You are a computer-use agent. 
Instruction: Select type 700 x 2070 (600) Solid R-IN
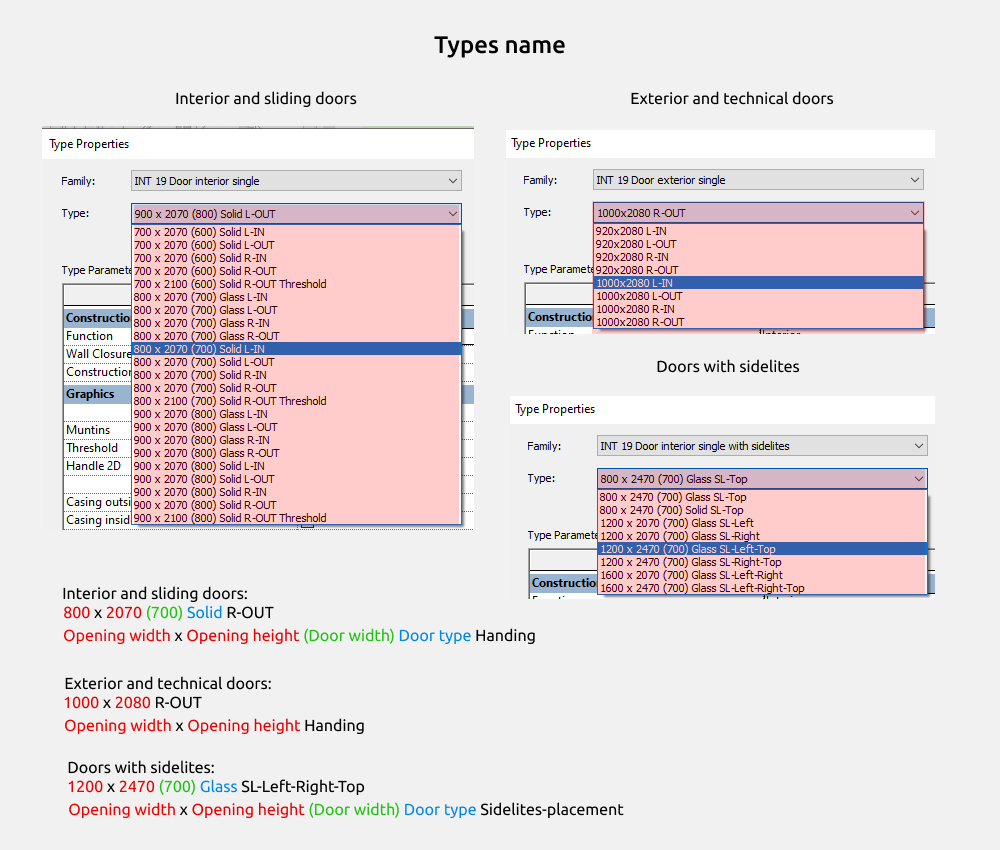point(296,258)
